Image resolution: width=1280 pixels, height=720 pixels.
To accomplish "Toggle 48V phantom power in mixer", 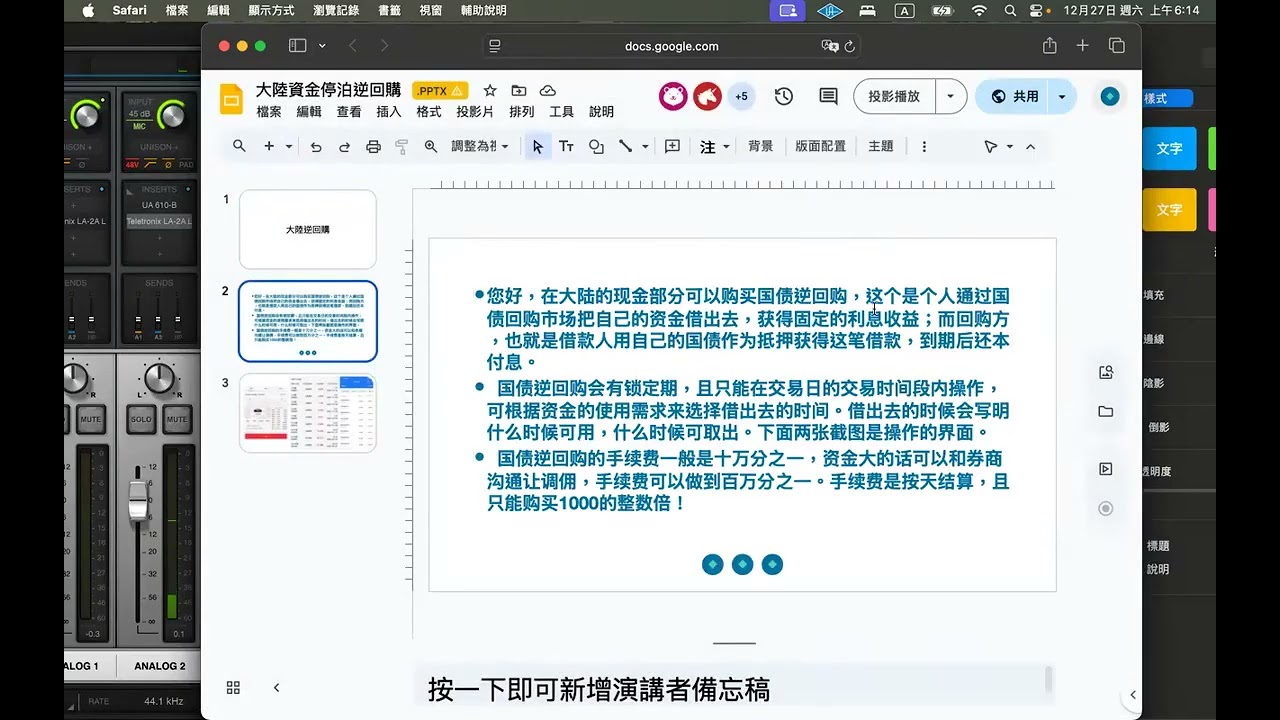I will [133, 164].
